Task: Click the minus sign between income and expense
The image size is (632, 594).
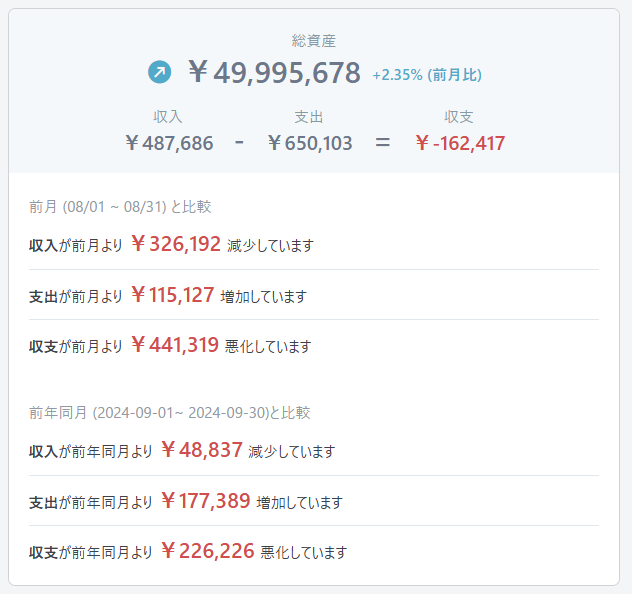Action: (x=239, y=142)
